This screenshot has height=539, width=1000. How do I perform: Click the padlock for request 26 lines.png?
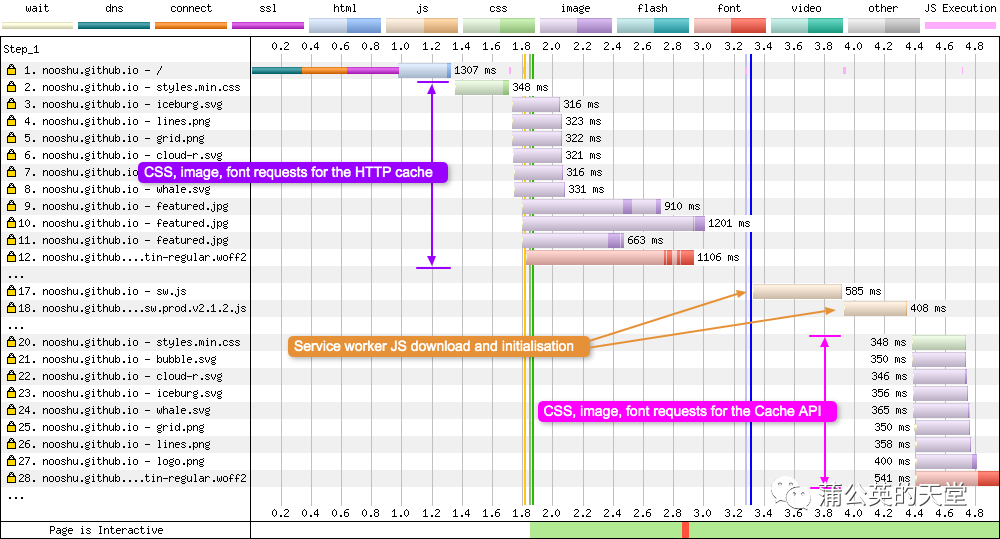11,444
